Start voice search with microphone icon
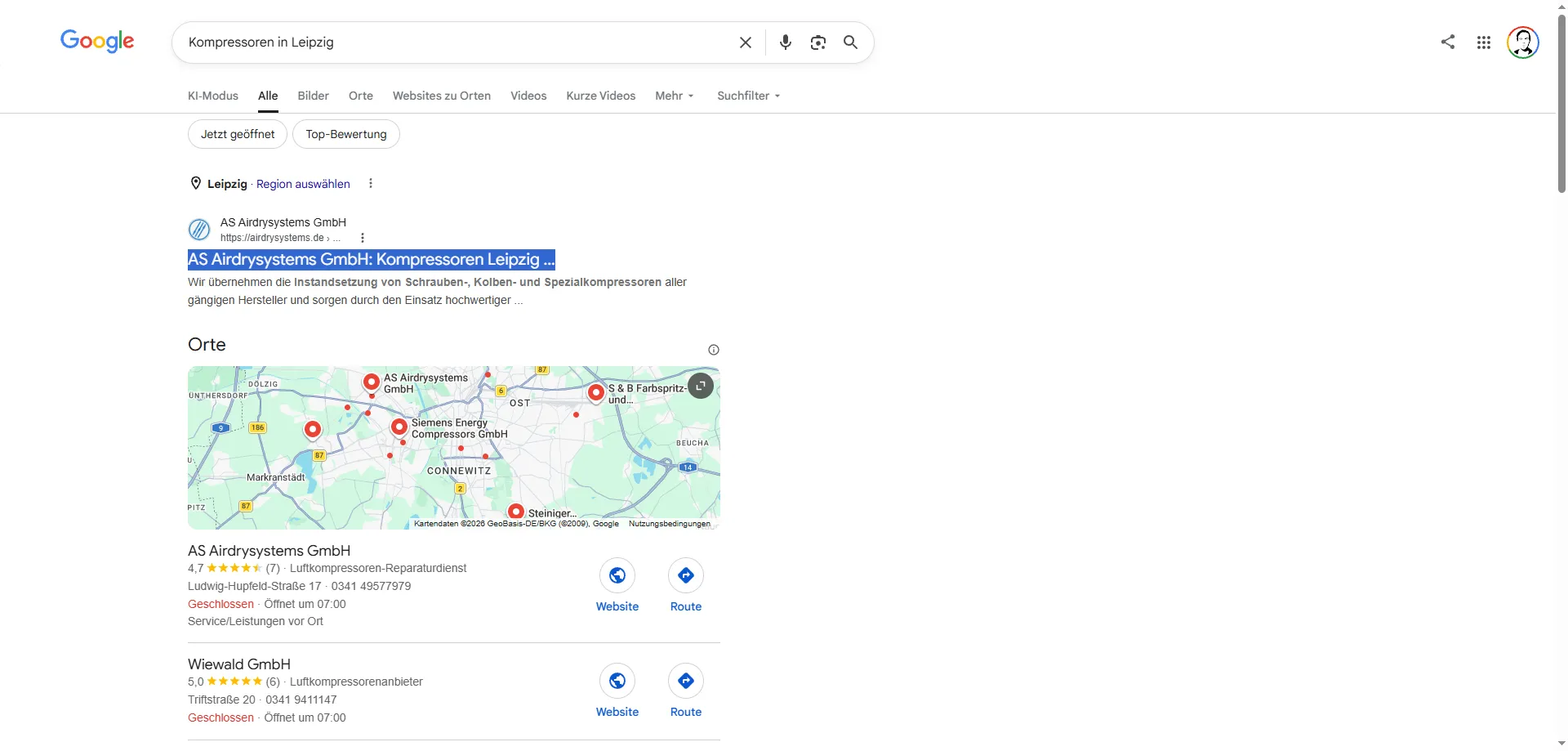This screenshot has height=751, width=1568. [x=785, y=42]
